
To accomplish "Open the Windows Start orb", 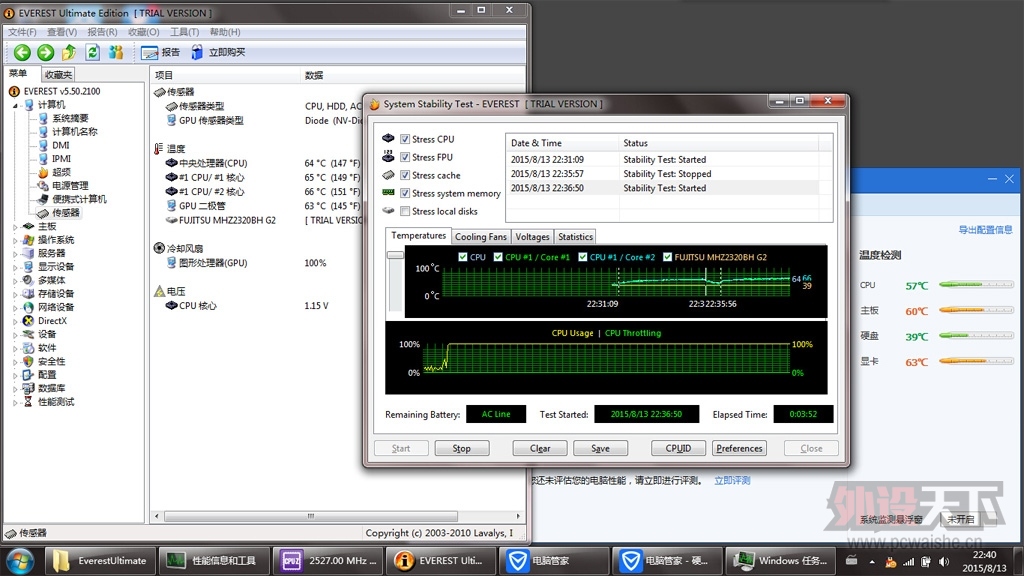I will point(20,561).
